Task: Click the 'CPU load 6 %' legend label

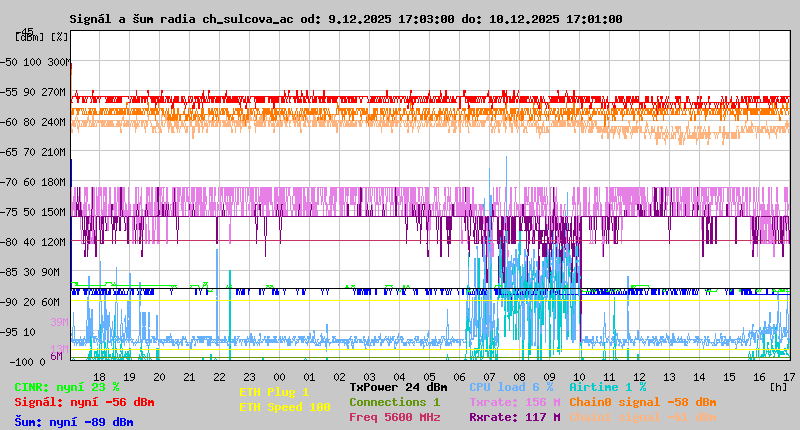Action: pos(511,387)
